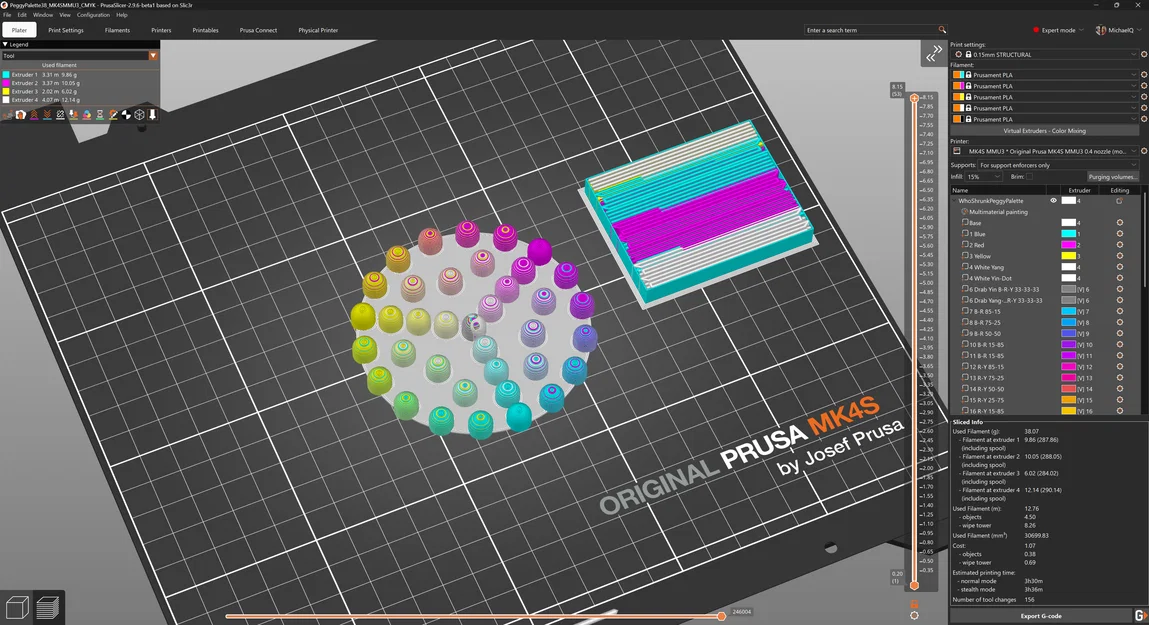Toggle Wipe visibility icon in legend toolbar
Screen dimensions: 1149x625
tap(21, 115)
